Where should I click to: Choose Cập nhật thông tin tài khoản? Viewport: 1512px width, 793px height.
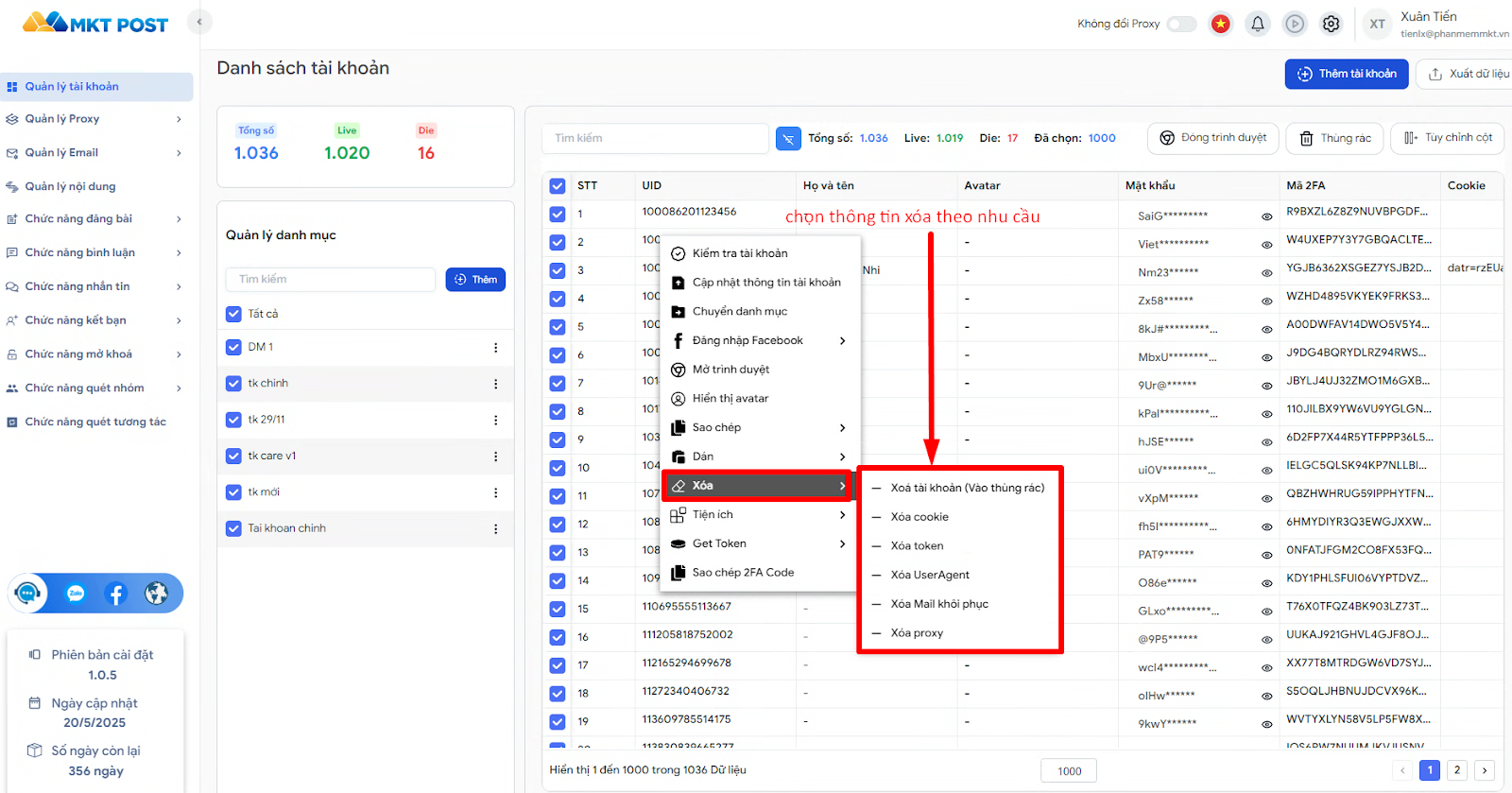(x=759, y=283)
